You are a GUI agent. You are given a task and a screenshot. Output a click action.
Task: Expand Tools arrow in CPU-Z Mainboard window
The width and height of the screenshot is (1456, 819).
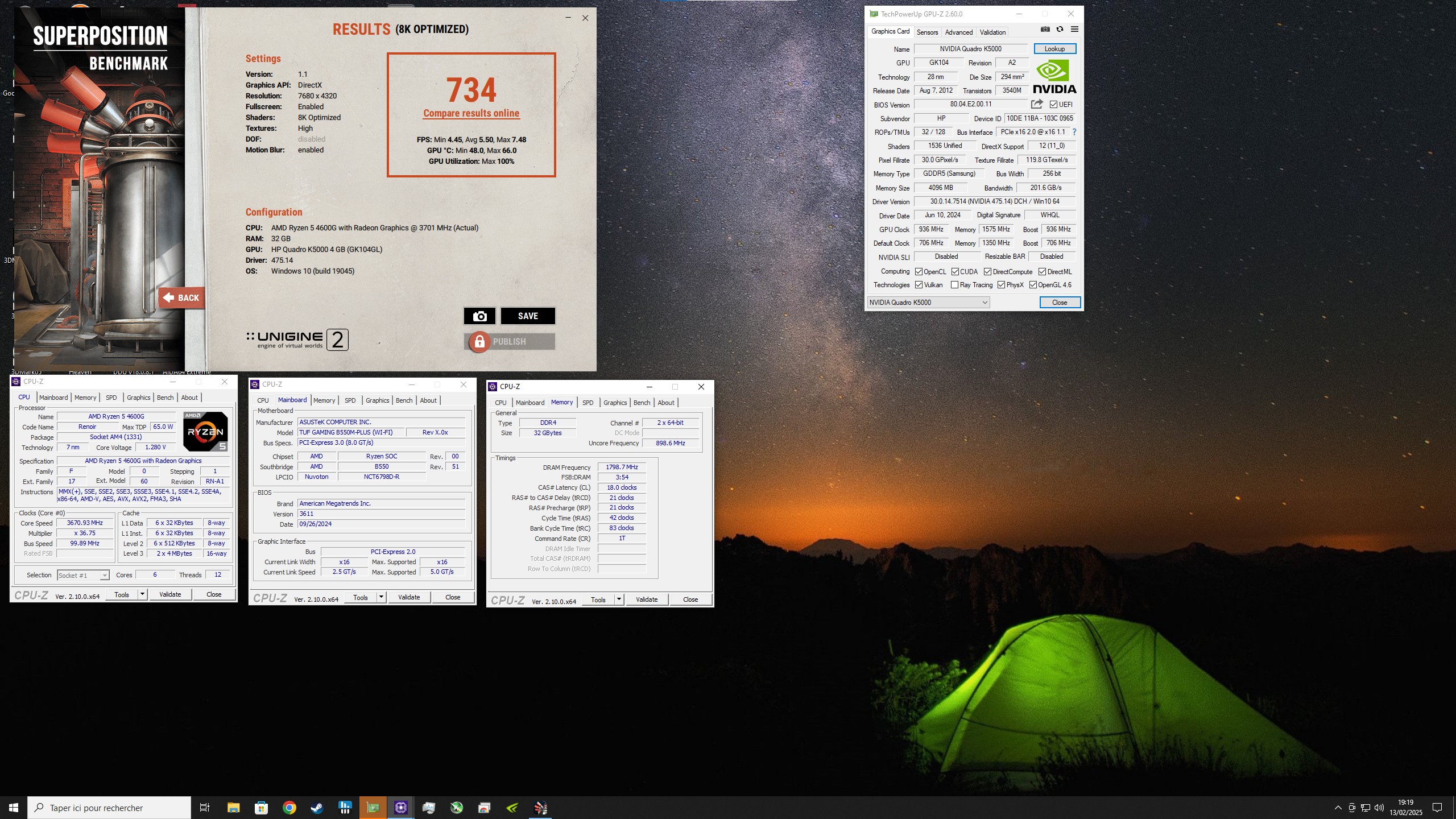(381, 597)
